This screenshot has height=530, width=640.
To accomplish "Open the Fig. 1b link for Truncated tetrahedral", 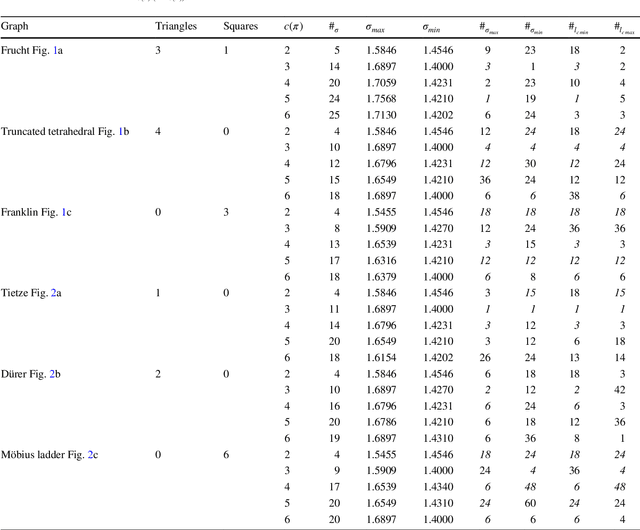I will (x=123, y=132).
